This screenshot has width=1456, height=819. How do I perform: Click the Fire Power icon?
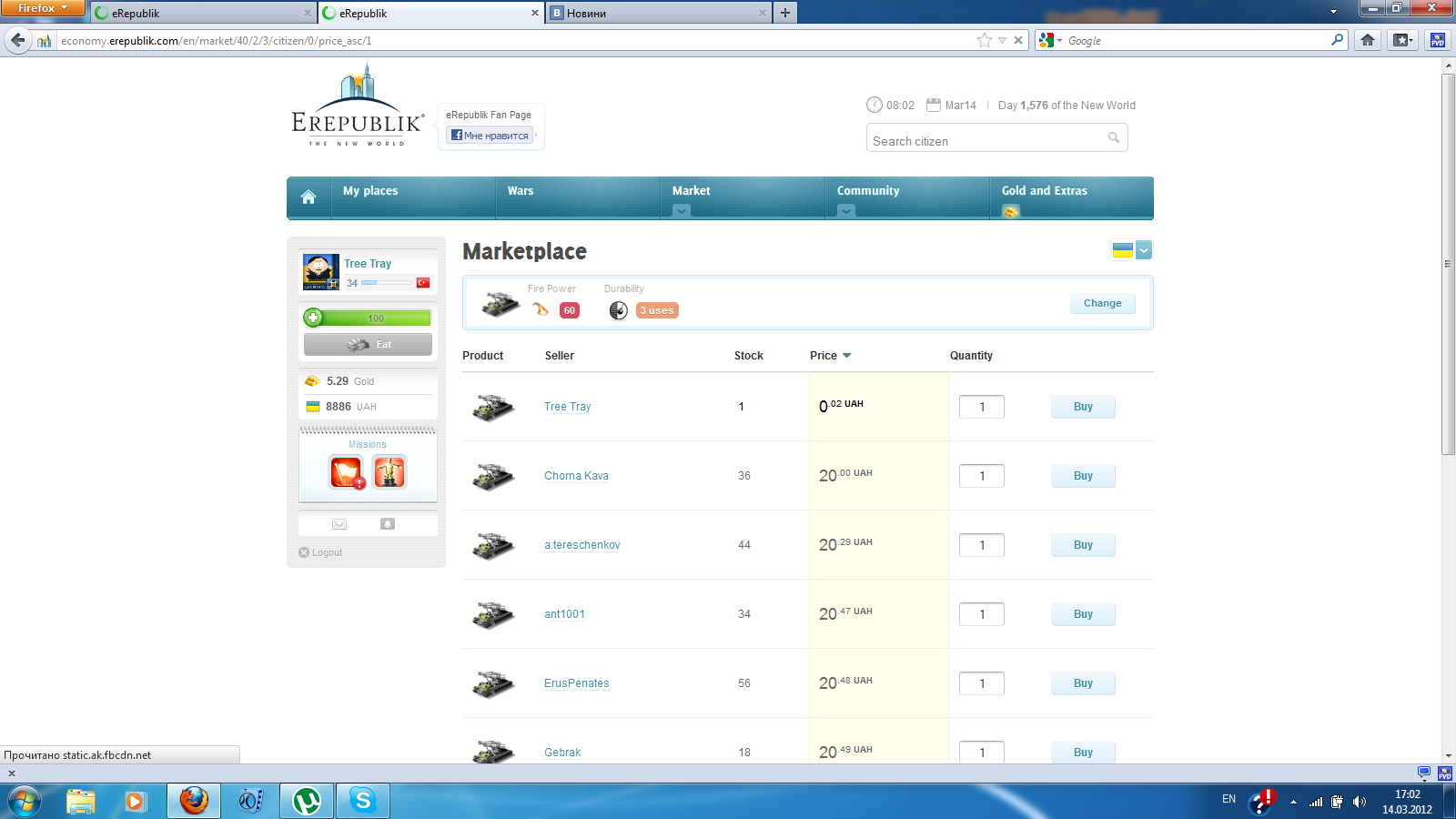pos(541,309)
